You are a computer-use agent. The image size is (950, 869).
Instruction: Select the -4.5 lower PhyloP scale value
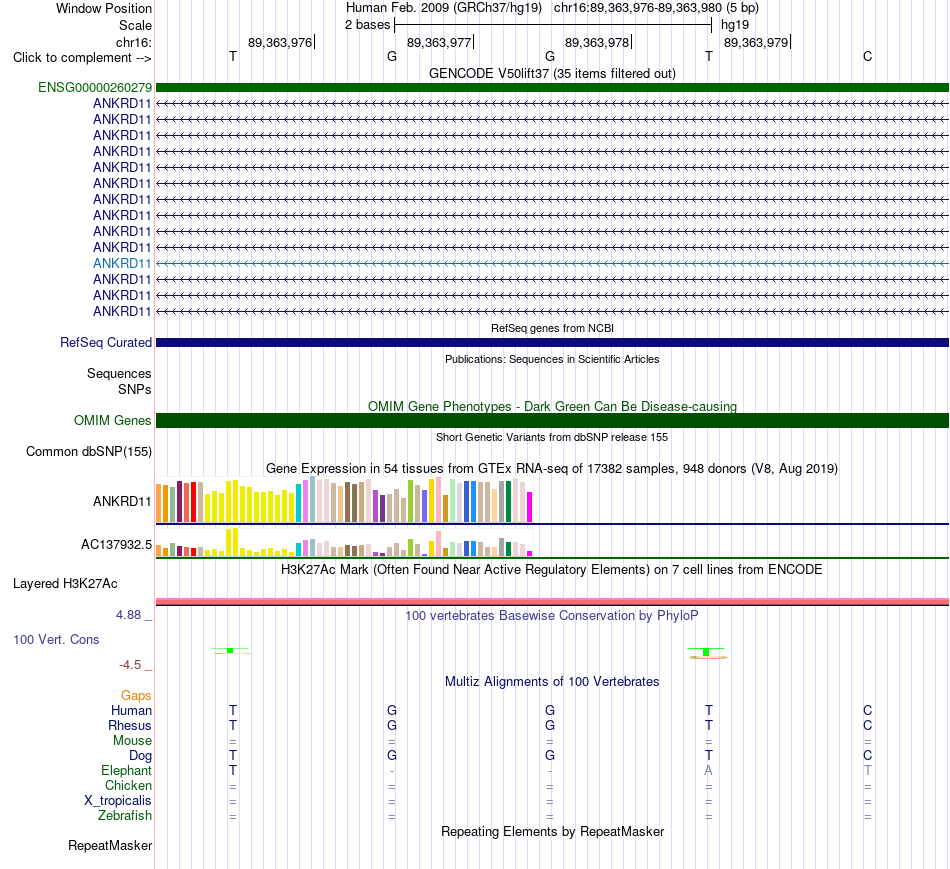[x=130, y=665]
